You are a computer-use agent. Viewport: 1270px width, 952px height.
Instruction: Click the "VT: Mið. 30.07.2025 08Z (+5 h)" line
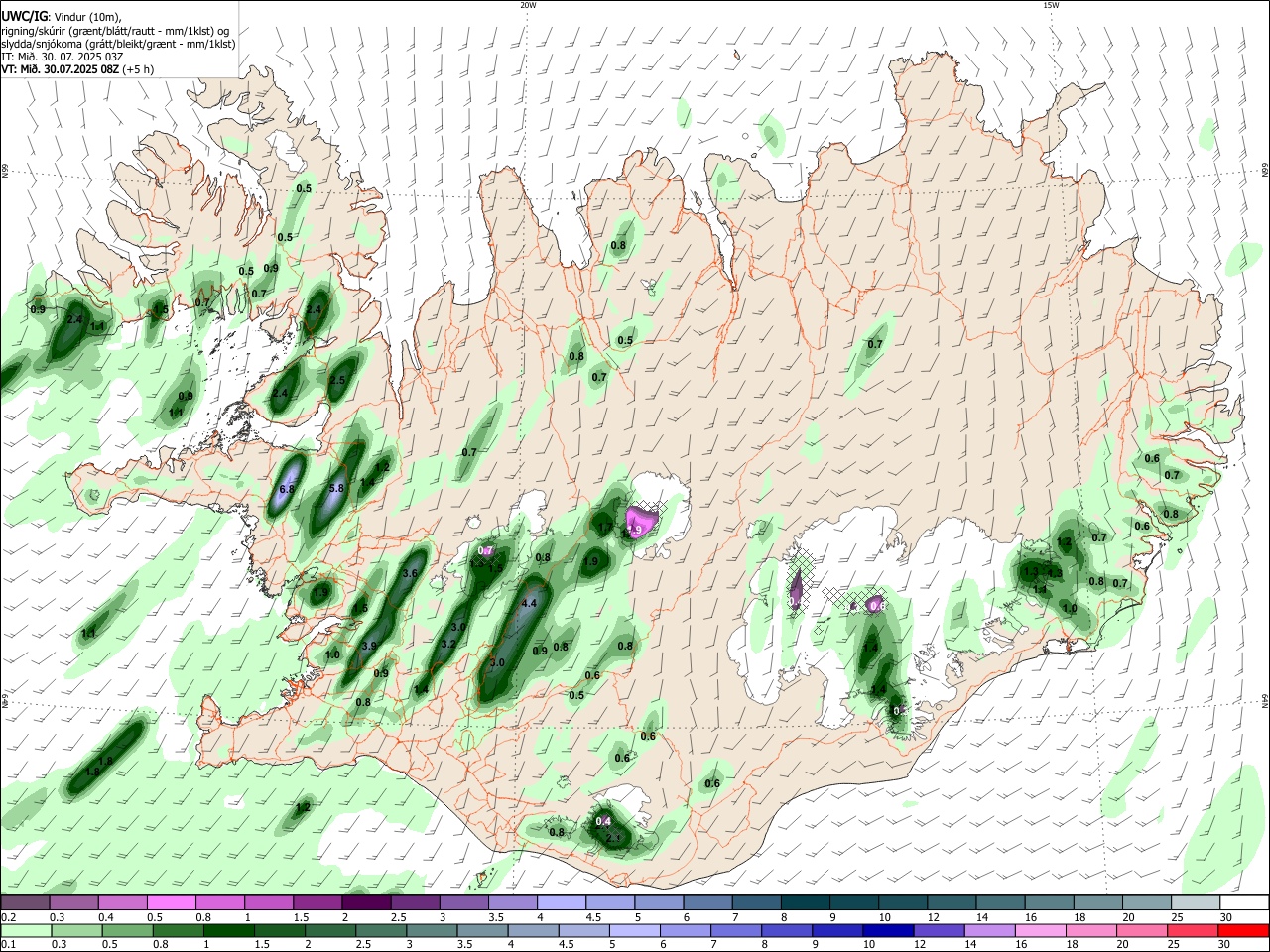click(77, 69)
